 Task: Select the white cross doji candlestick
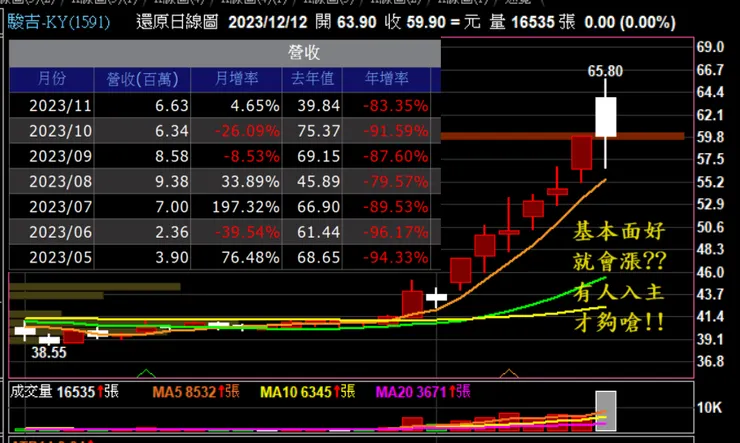click(x=436, y=297)
